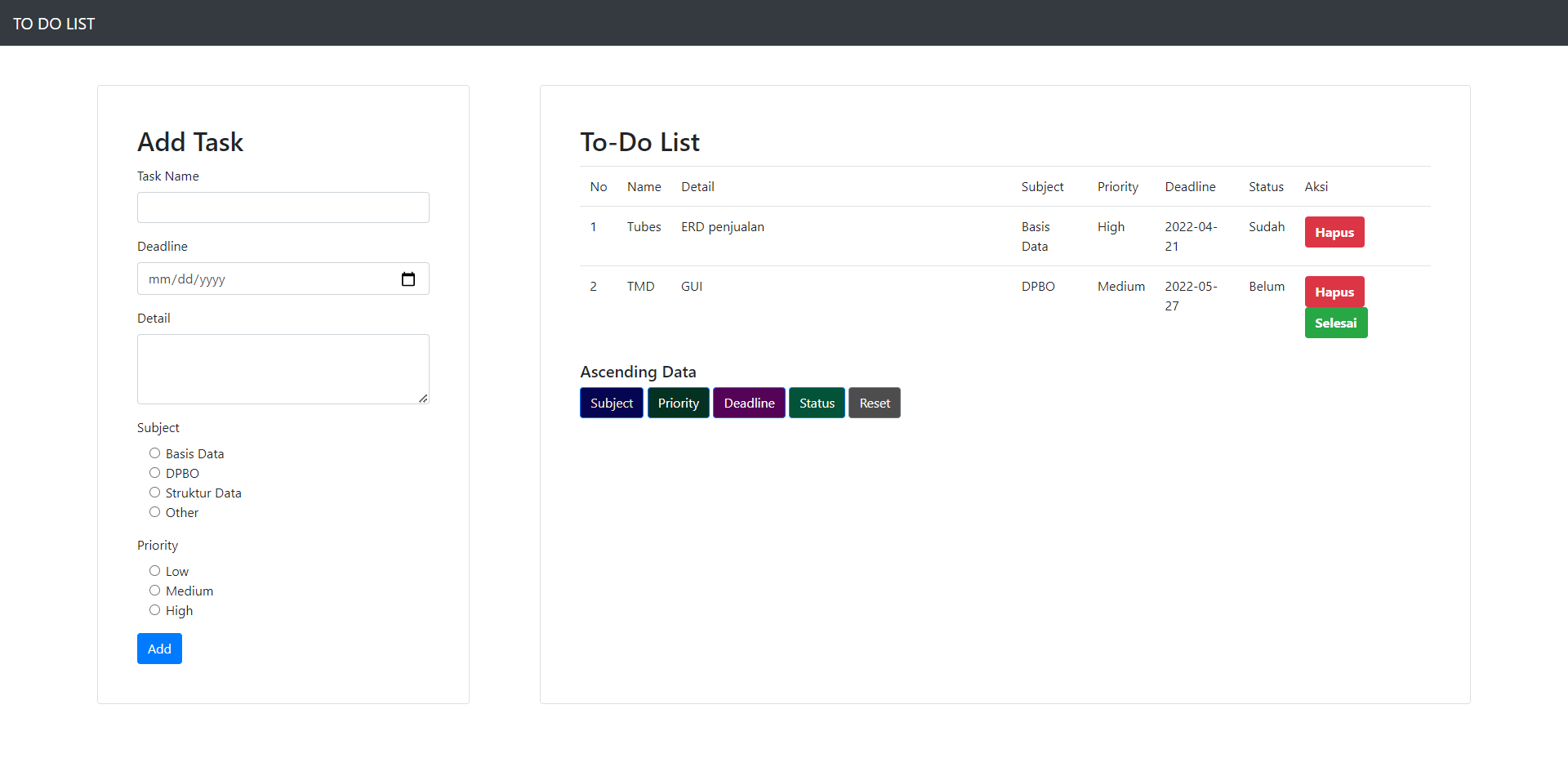The image size is (1568, 776).
Task: Focus the Detail text area
Action: click(283, 369)
